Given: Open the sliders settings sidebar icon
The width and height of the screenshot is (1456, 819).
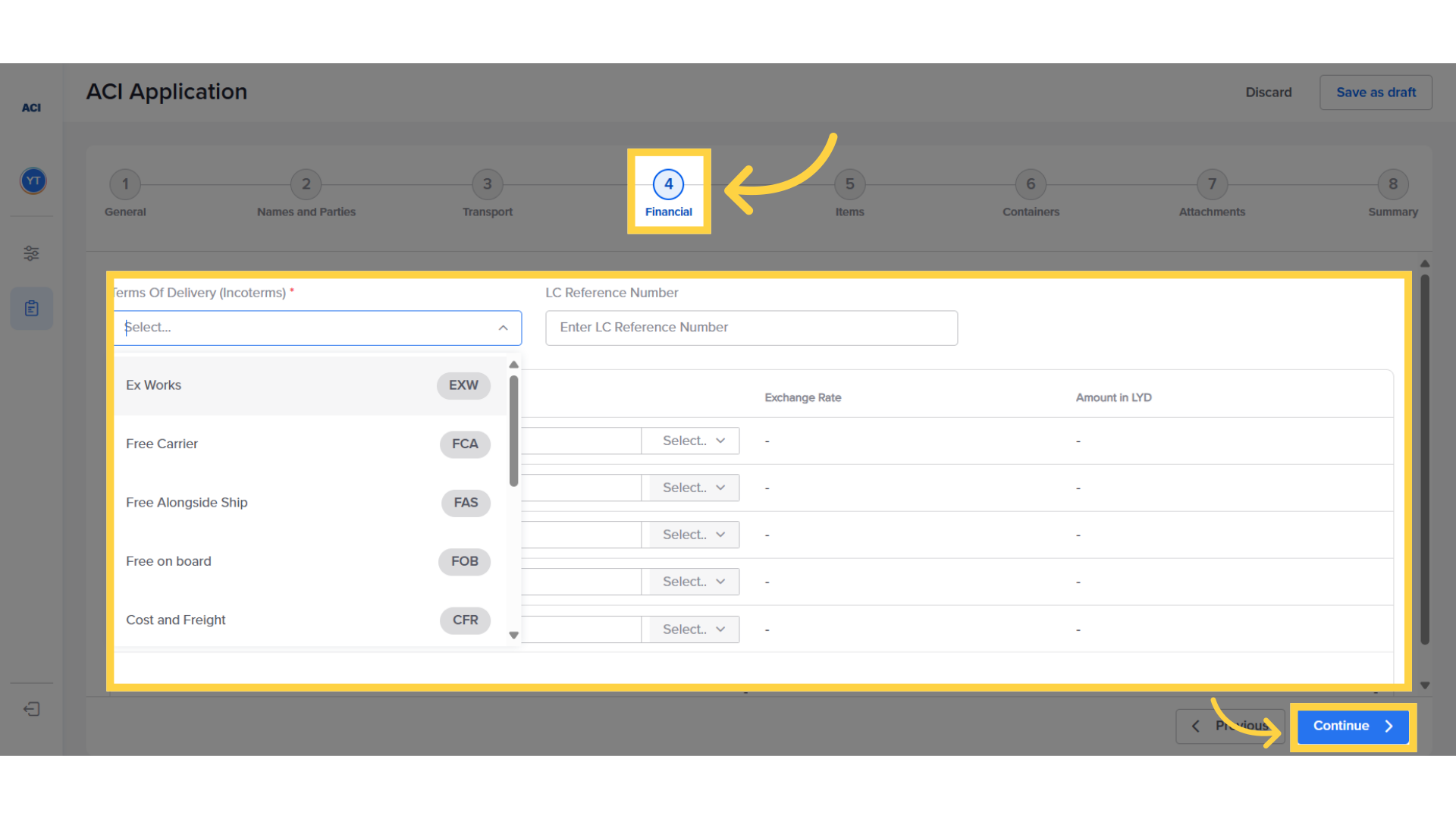Looking at the screenshot, I should pos(31,253).
